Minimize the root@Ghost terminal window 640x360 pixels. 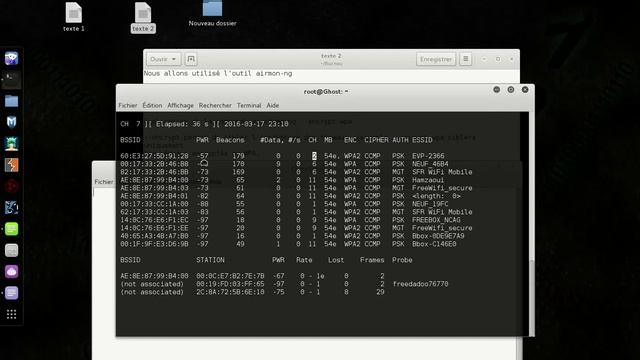coord(496,90)
